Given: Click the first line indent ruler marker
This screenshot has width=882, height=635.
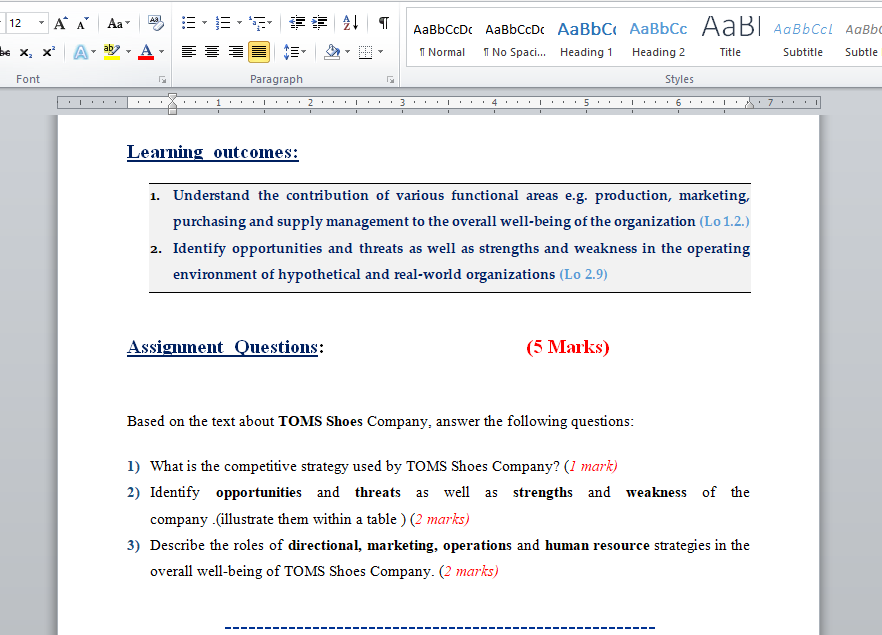Looking at the screenshot, I should (x=173, y=98).
